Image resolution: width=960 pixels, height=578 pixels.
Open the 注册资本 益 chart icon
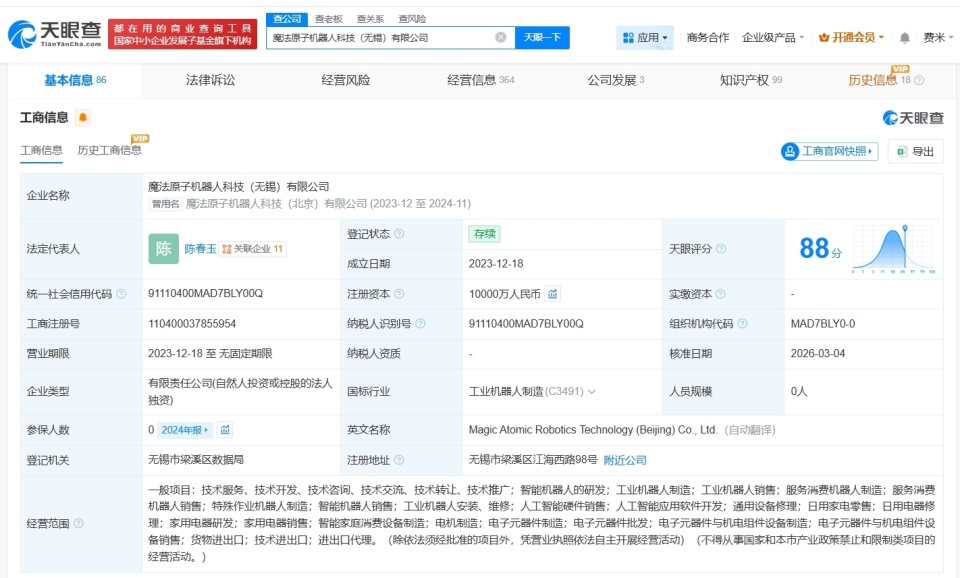[551, 293]
